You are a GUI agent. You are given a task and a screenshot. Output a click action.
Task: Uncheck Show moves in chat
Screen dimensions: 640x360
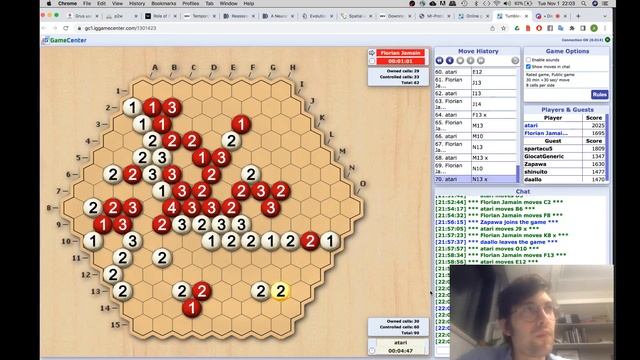(x=529, y=66)
